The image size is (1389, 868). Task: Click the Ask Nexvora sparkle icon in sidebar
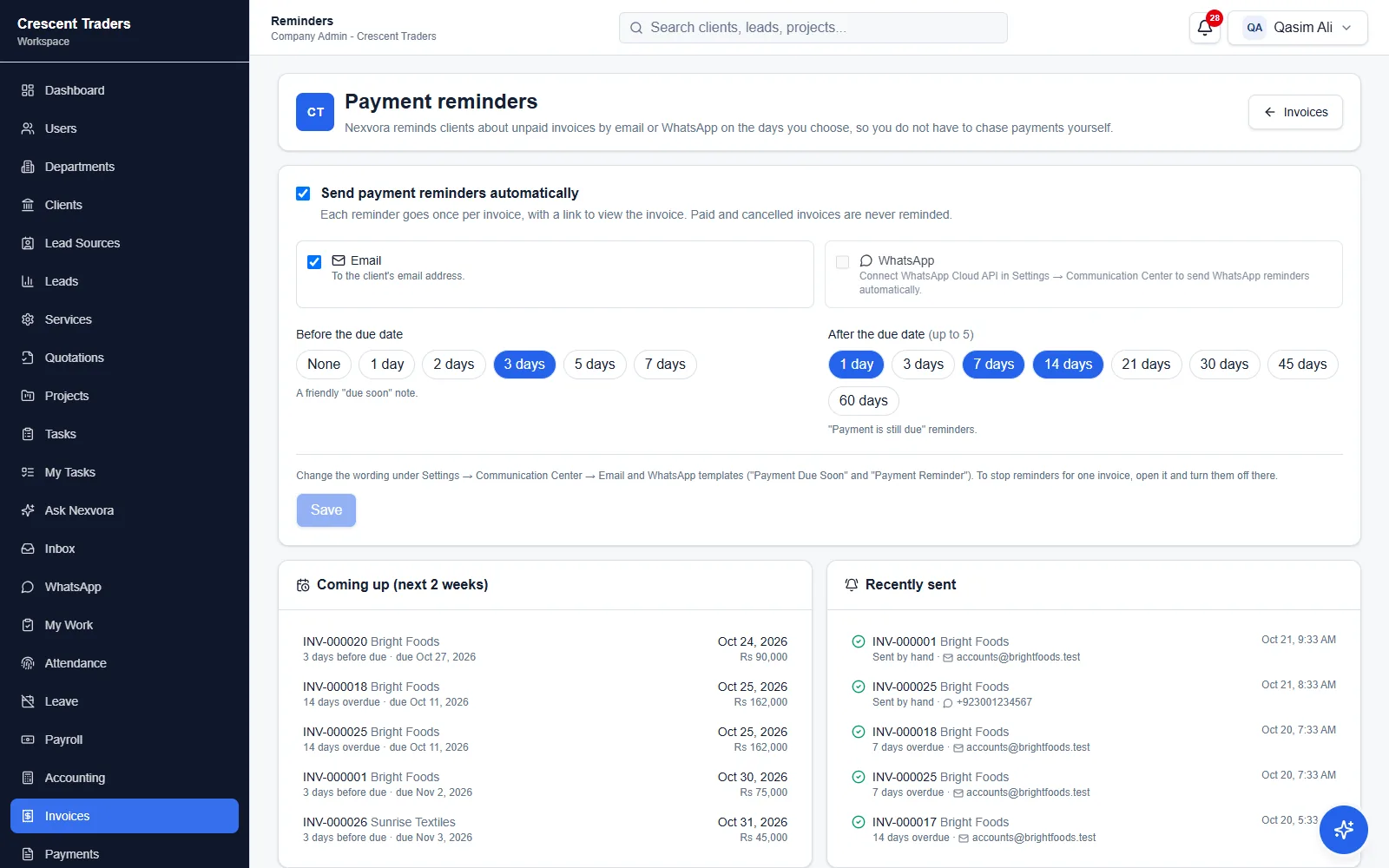[x=28, y=510]
